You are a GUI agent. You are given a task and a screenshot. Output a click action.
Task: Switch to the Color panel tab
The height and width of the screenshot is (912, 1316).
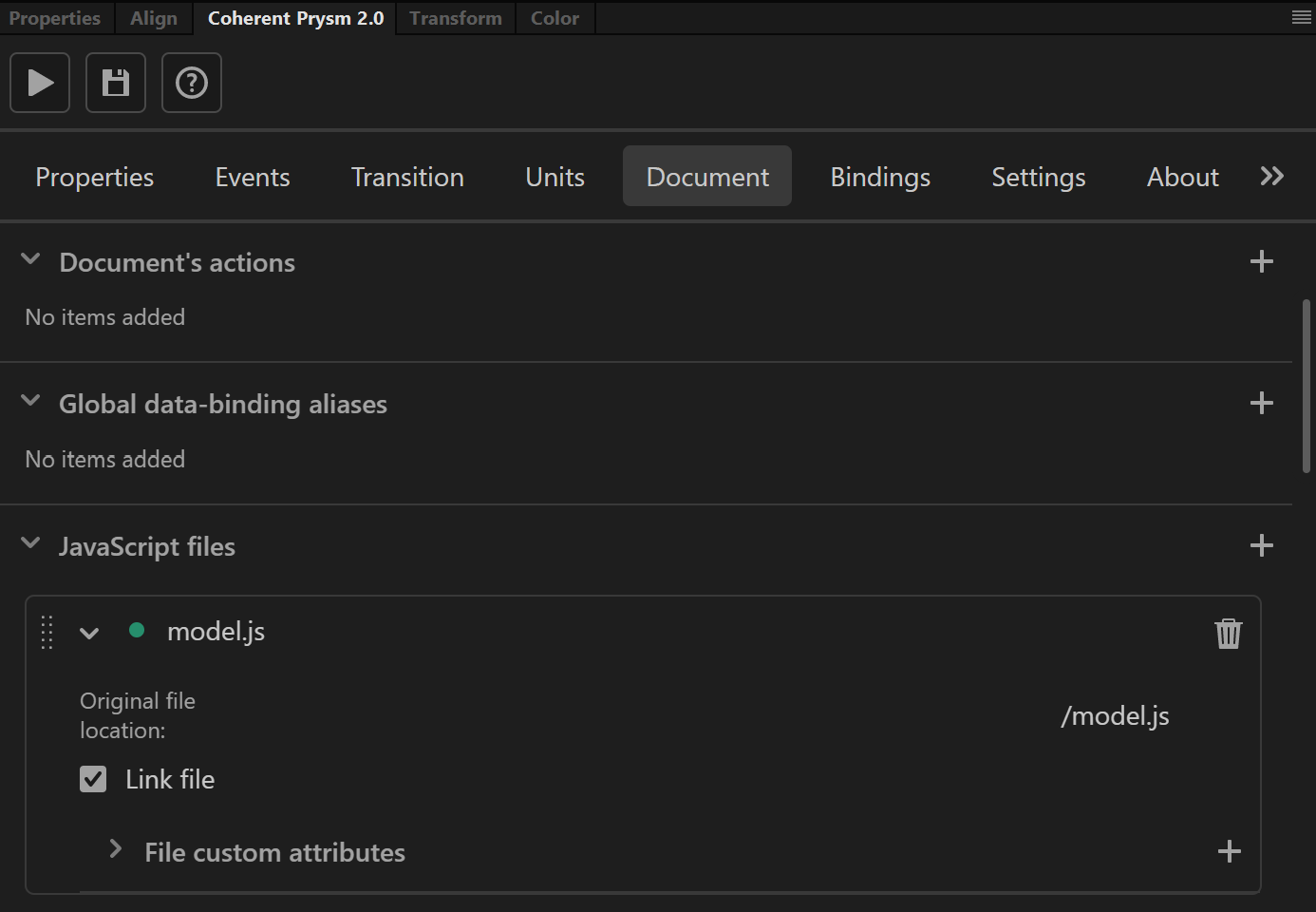(x=555, y=18)
